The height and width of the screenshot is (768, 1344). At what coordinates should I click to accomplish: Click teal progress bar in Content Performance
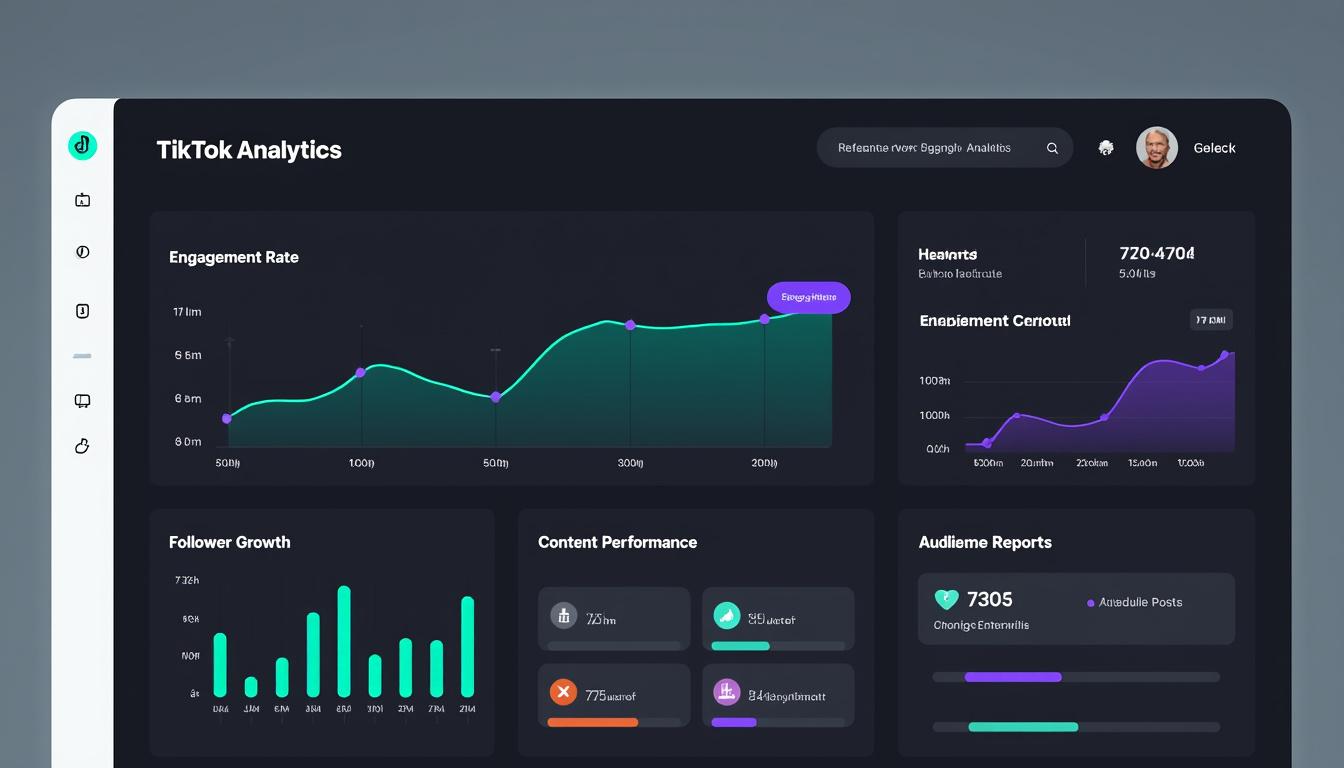[x=740, y=646]
